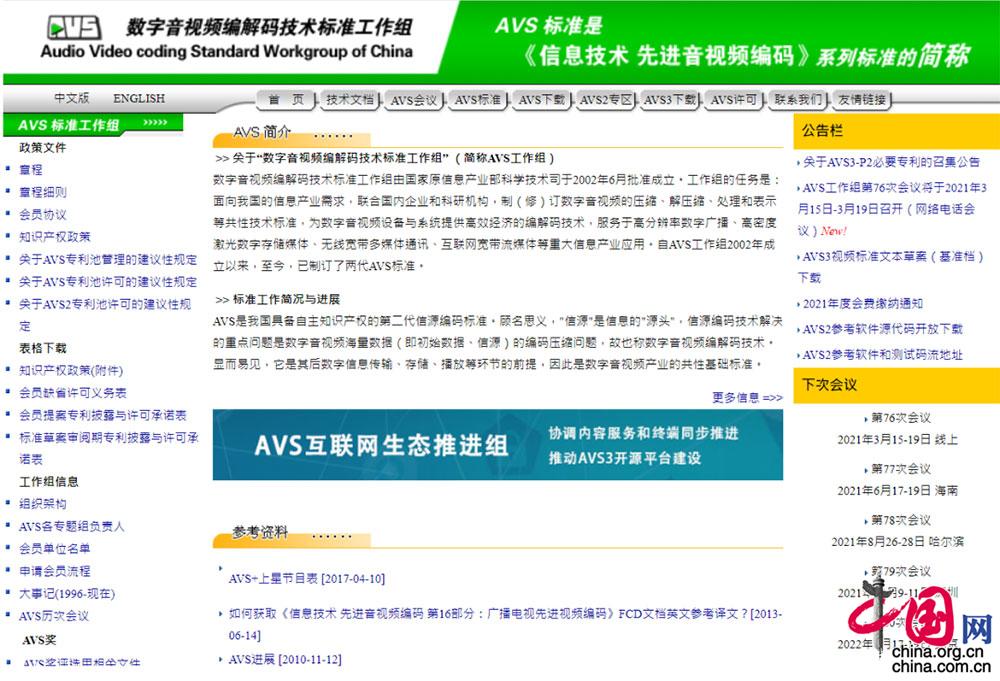1000x681 pixels.
Task: Open the 2021年度会费缴纳通知 announcement
Action: point(863,303)
